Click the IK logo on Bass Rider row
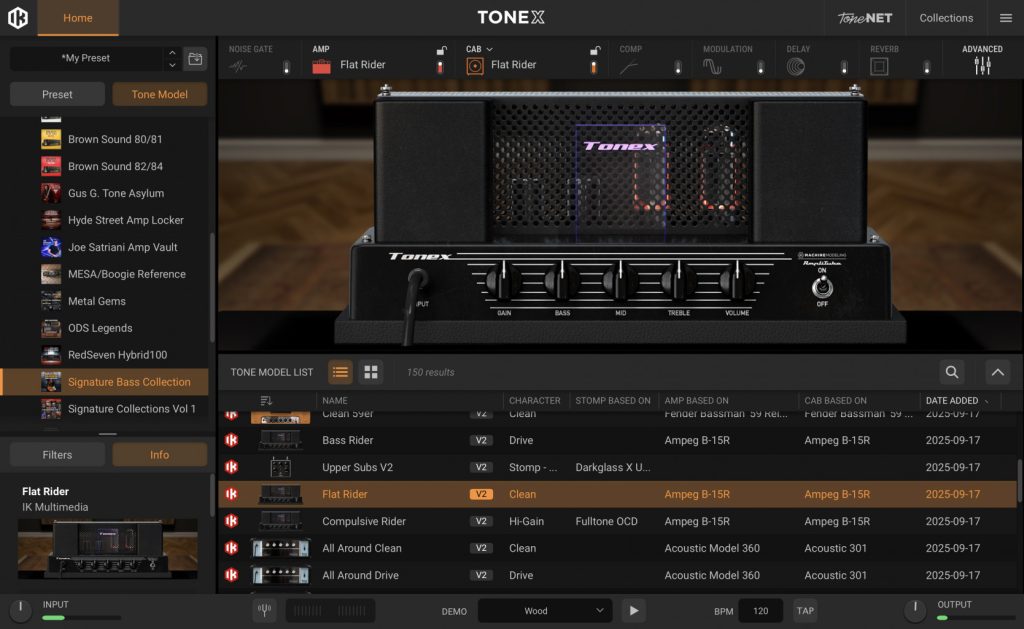 pos(231,440)
